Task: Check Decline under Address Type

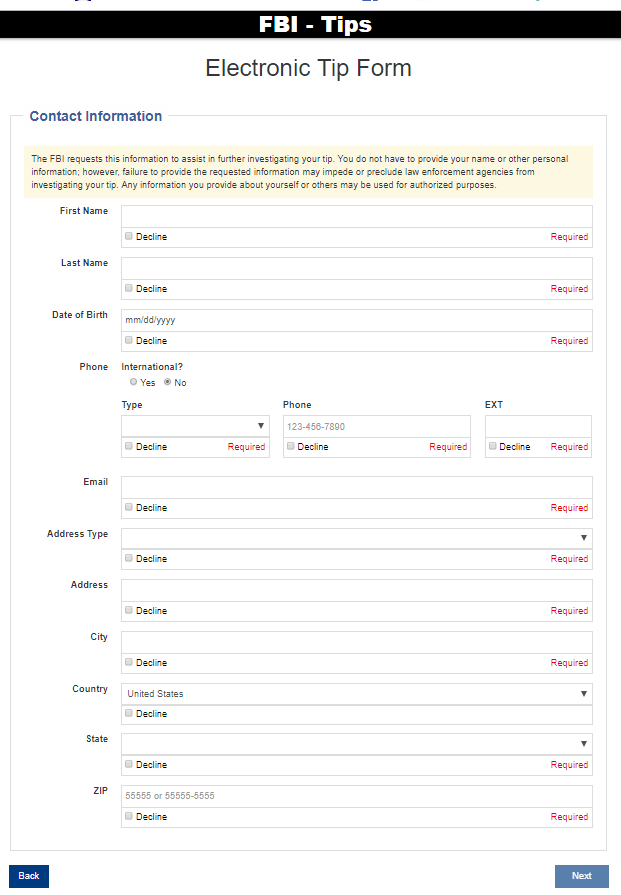Action: tap(129, 558)
